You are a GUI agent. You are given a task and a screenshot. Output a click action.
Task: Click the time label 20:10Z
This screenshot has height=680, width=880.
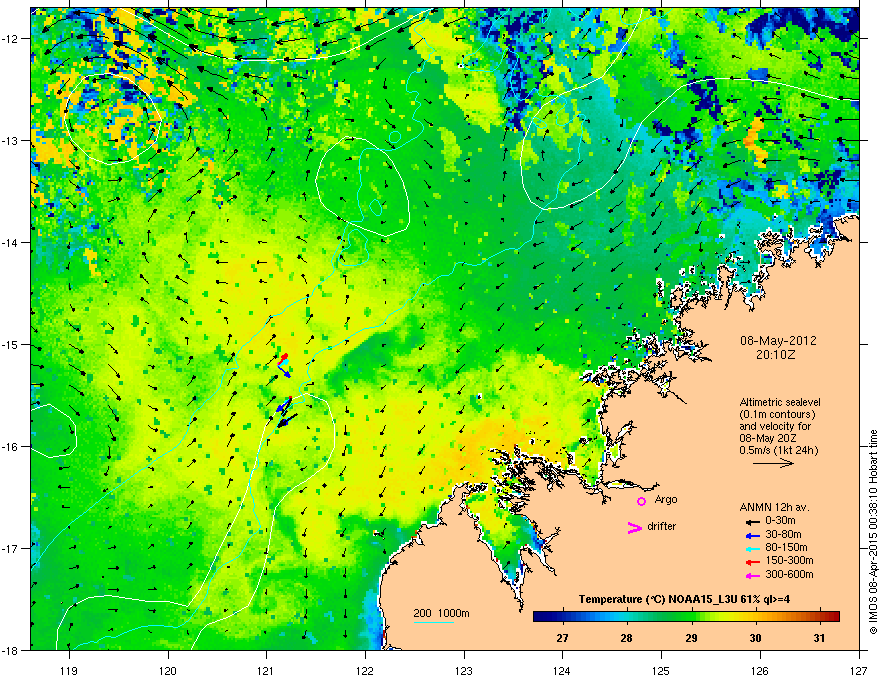pos(776,355)
